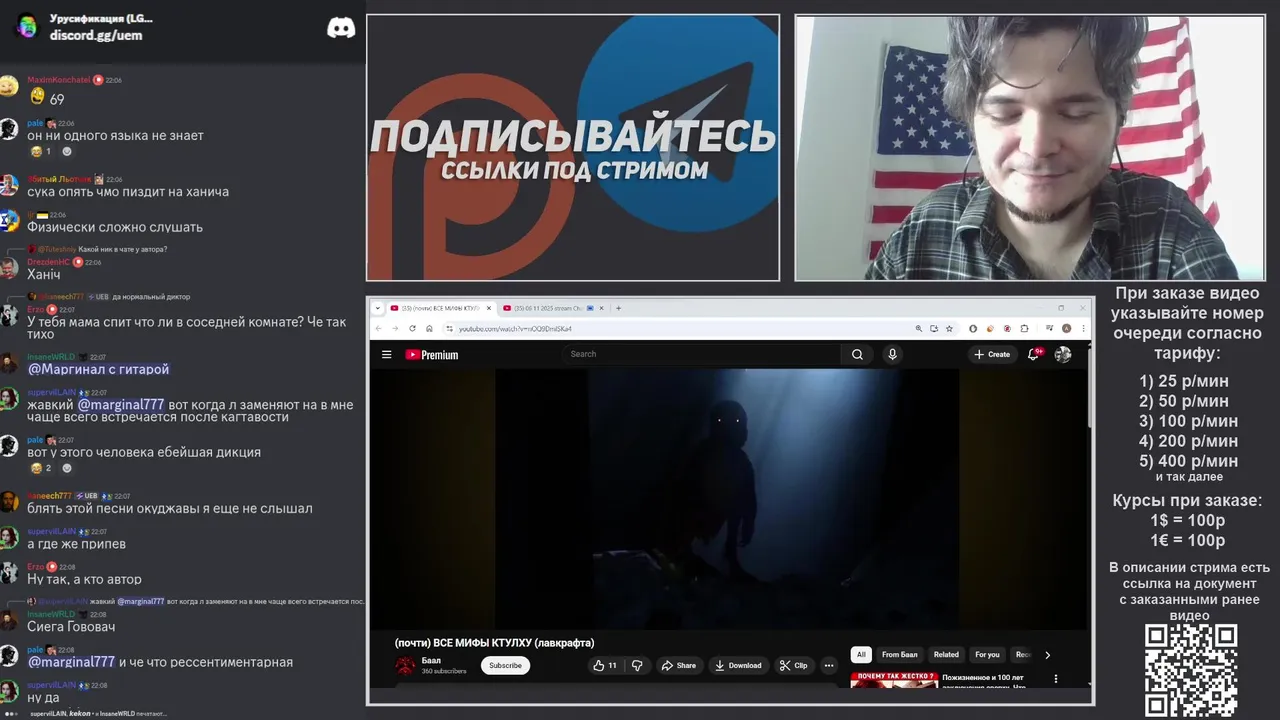Subscribe to the Баал channel

pos(505,665)
